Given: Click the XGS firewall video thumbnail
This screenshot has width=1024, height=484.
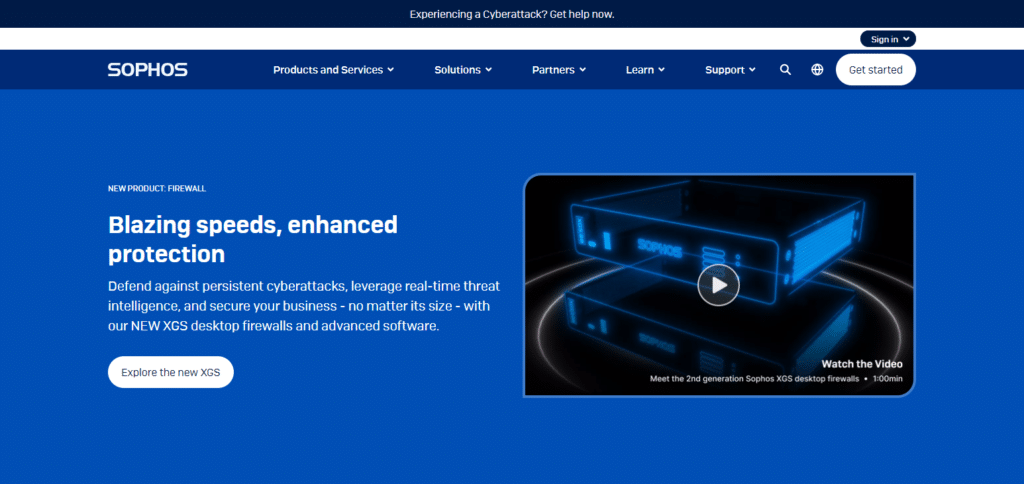Looking at the screenshot, I should pyautogui.click(x=719, y=285).
